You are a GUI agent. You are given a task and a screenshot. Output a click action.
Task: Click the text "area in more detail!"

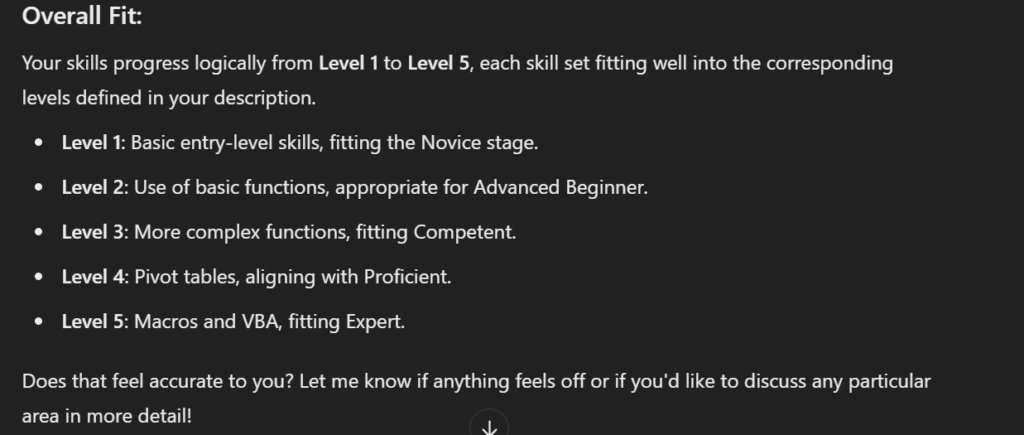tap(106, 415)
